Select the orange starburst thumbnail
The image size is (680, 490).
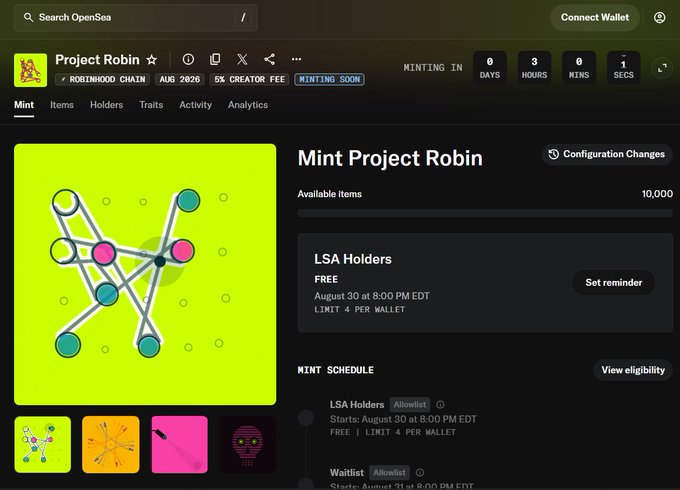(111, 444)
